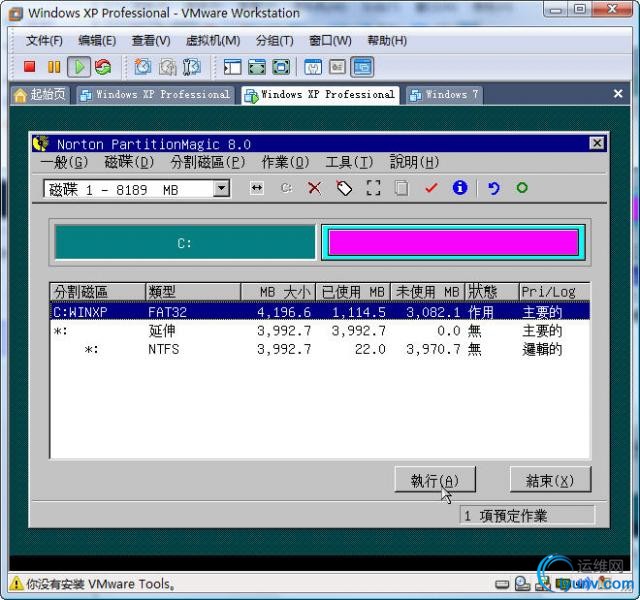Click the VMware Tools warning icon
This screenshot has height=600, width=640.
(x=16, y=584)
